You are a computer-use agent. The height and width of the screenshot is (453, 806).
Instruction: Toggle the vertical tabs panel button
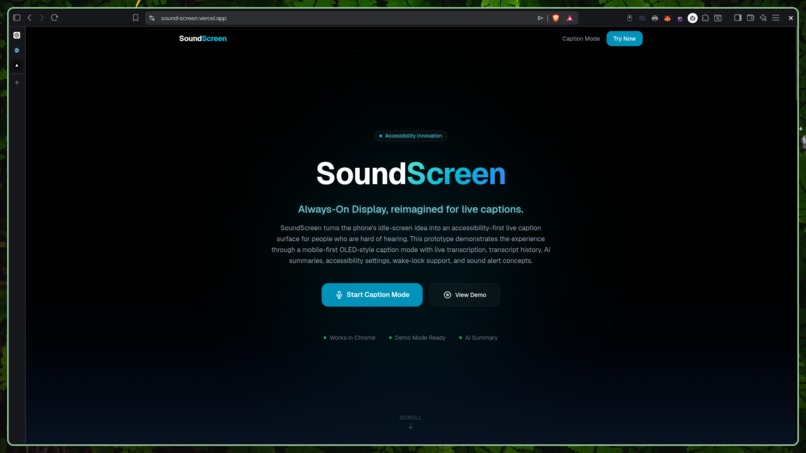16,17
